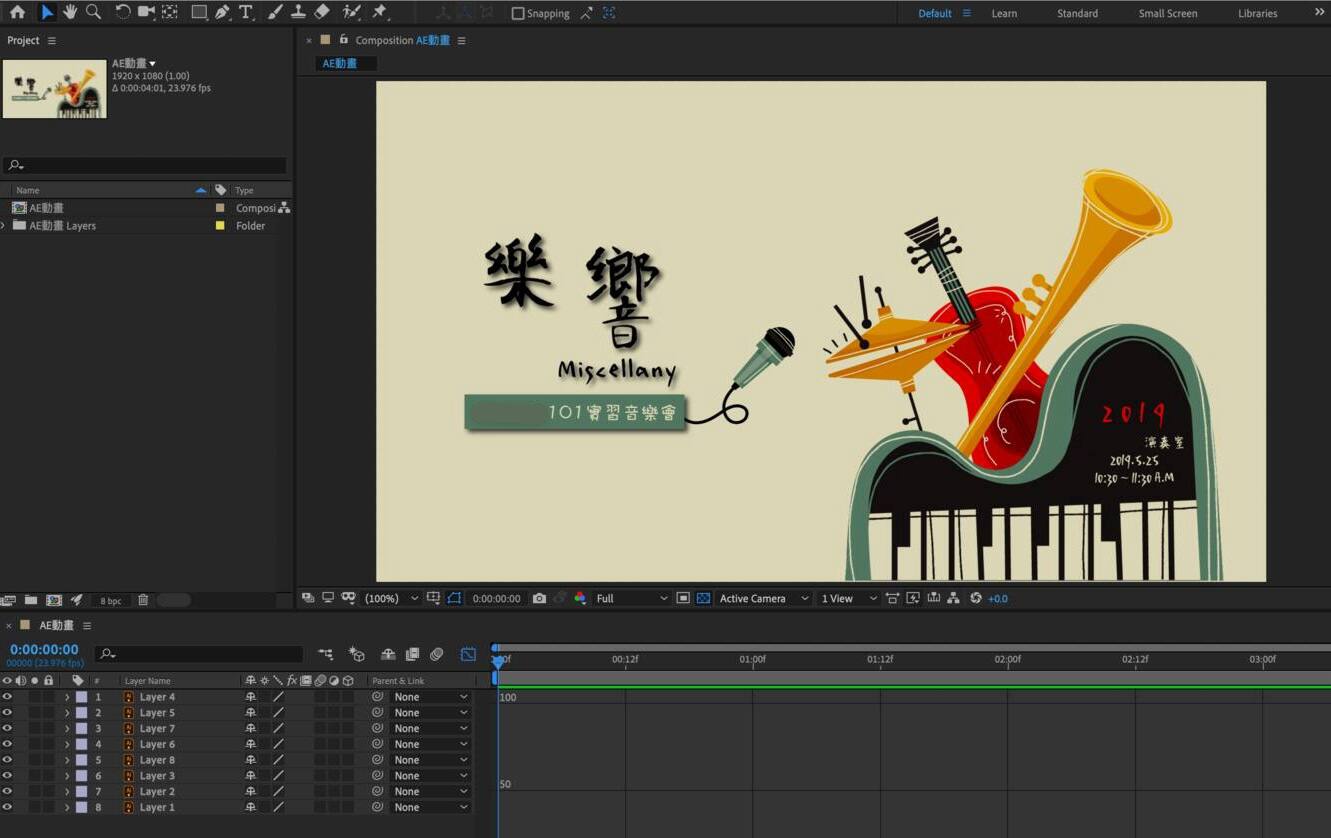The width and height of the screenshot is (1331, 838).
Task: Click the project search input field
Action: pos(150,165)
